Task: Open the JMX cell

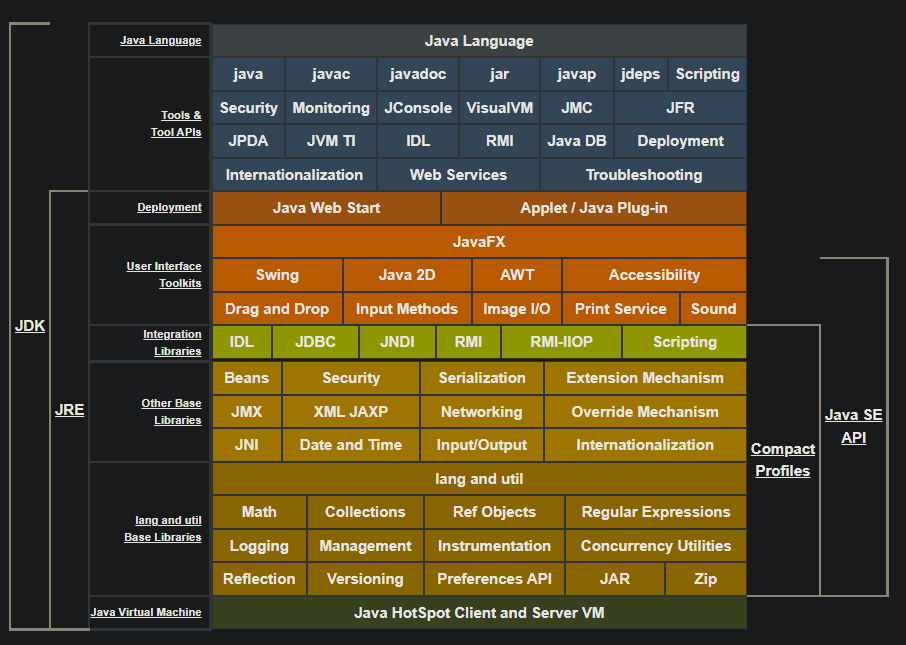Action: click(x=247, y=412)
